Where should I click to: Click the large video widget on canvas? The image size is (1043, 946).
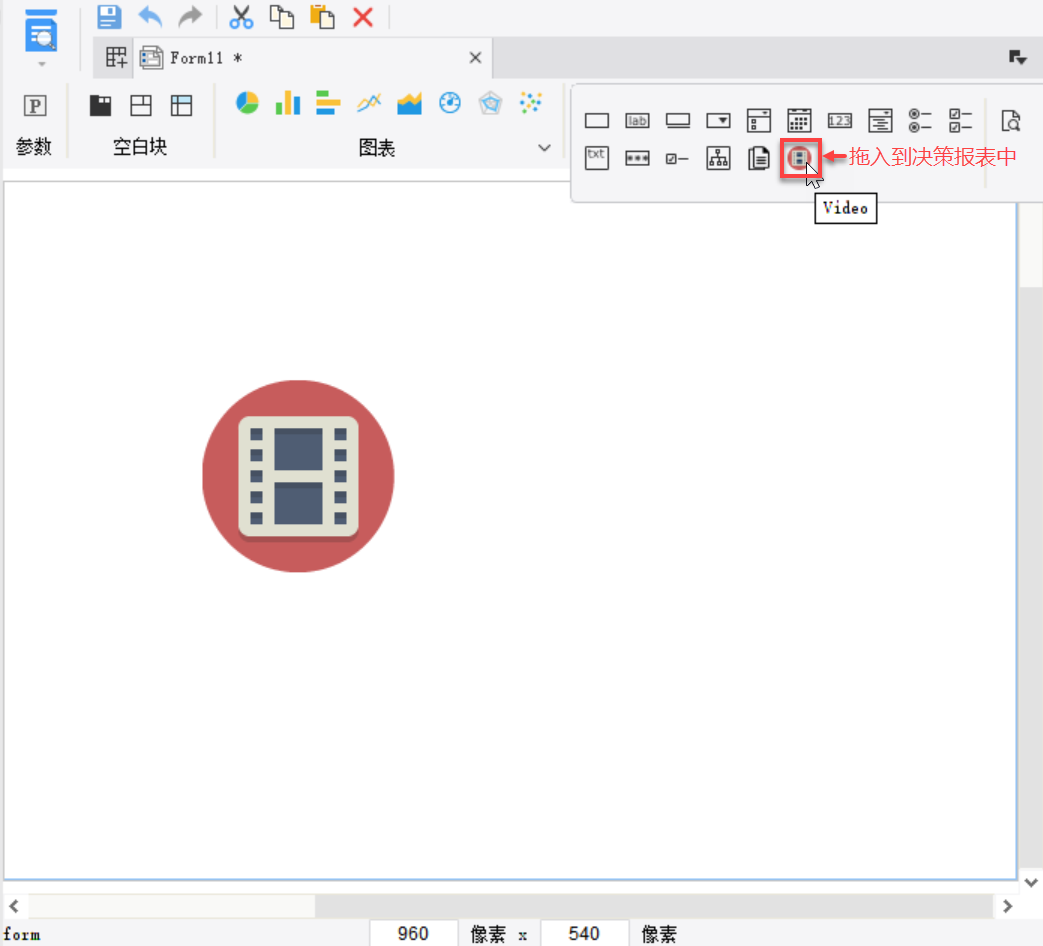[x=298, y=476]
